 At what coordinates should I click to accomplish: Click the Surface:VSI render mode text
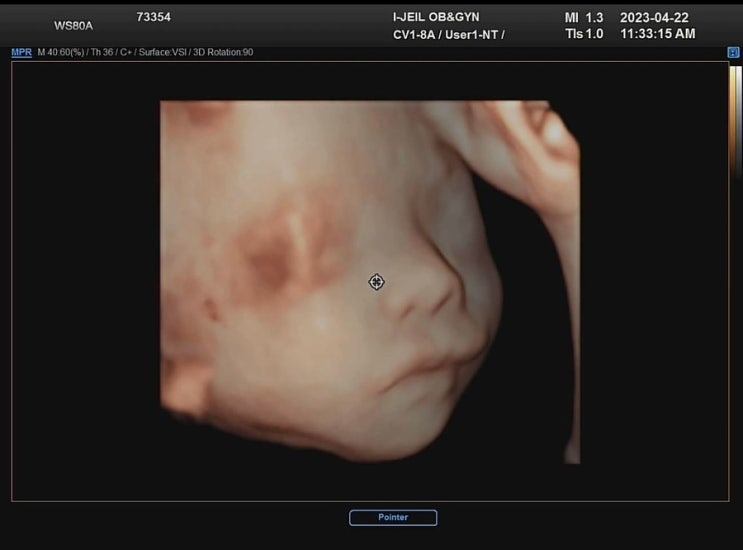[159, 52]
